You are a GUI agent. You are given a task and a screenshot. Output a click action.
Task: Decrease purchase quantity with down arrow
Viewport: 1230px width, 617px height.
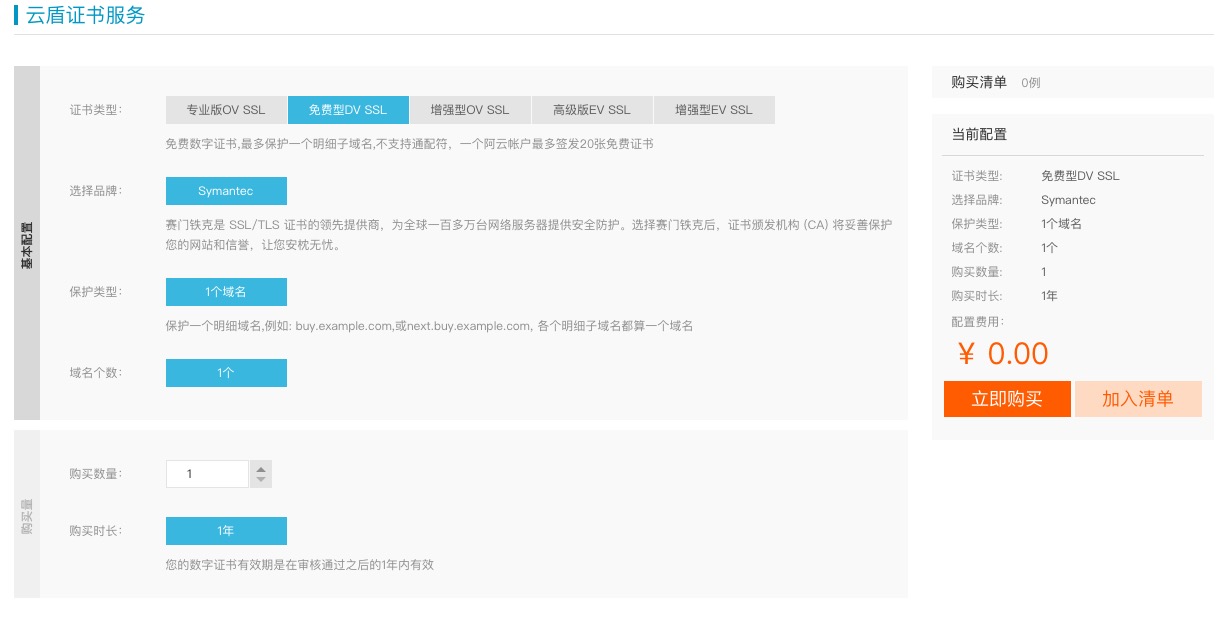(261, 479)
